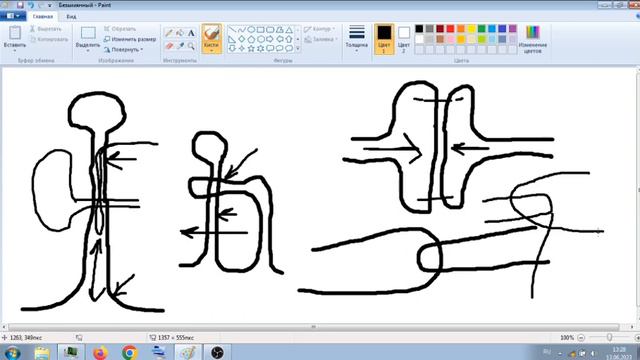The width and height of the screenshot is (640, 360).
Task: Pick the yellow color swatch
Action: [x=471, y=29]
